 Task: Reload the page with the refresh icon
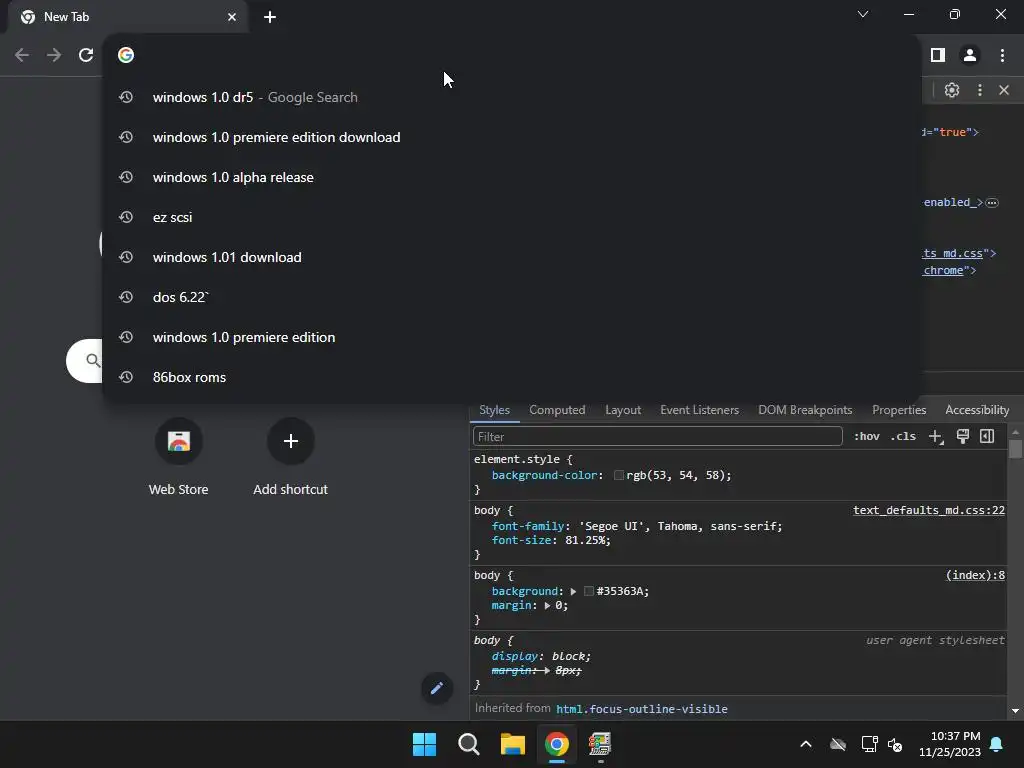(86, 55)
